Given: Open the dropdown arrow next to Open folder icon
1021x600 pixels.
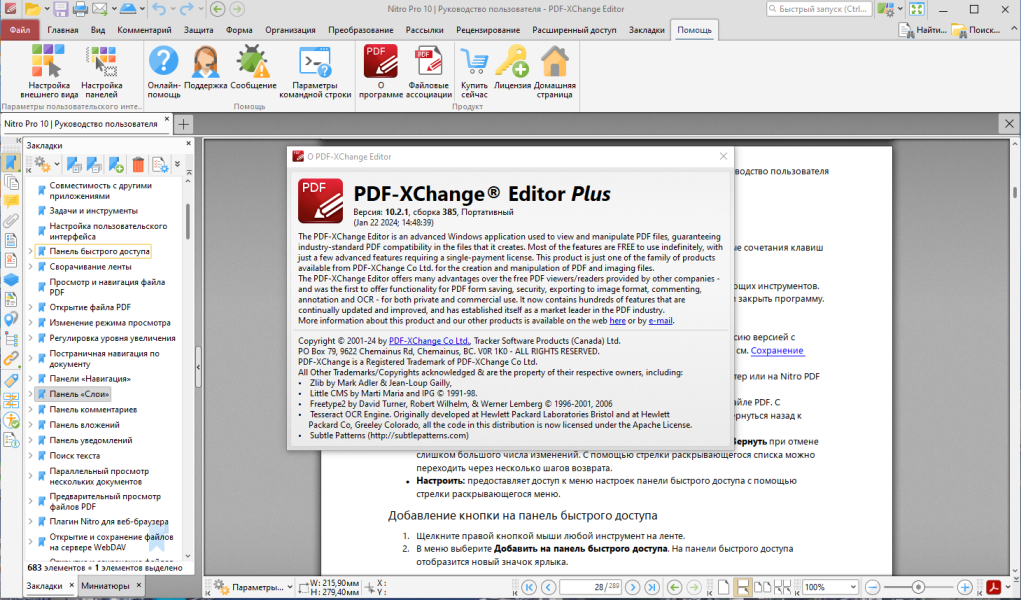Looking at the screenshot, I should (x=47, y=9).
